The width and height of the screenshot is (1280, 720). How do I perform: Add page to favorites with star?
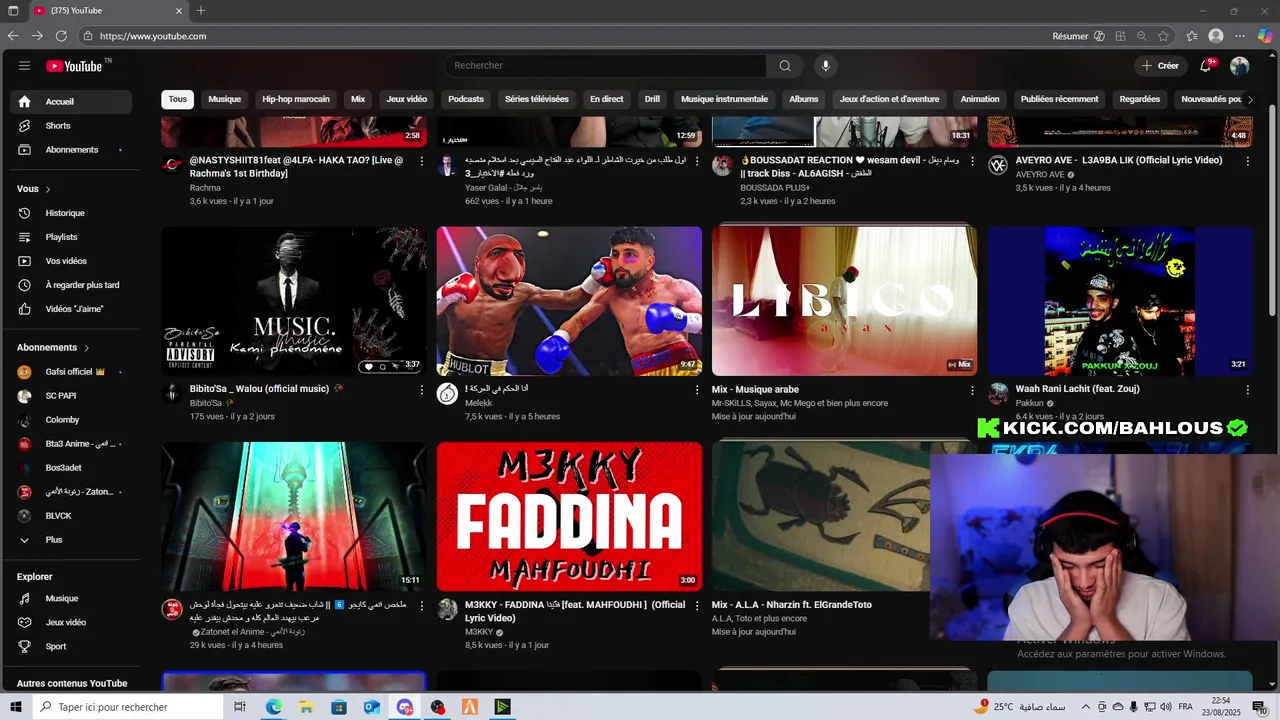click(x=1163, y=36)
